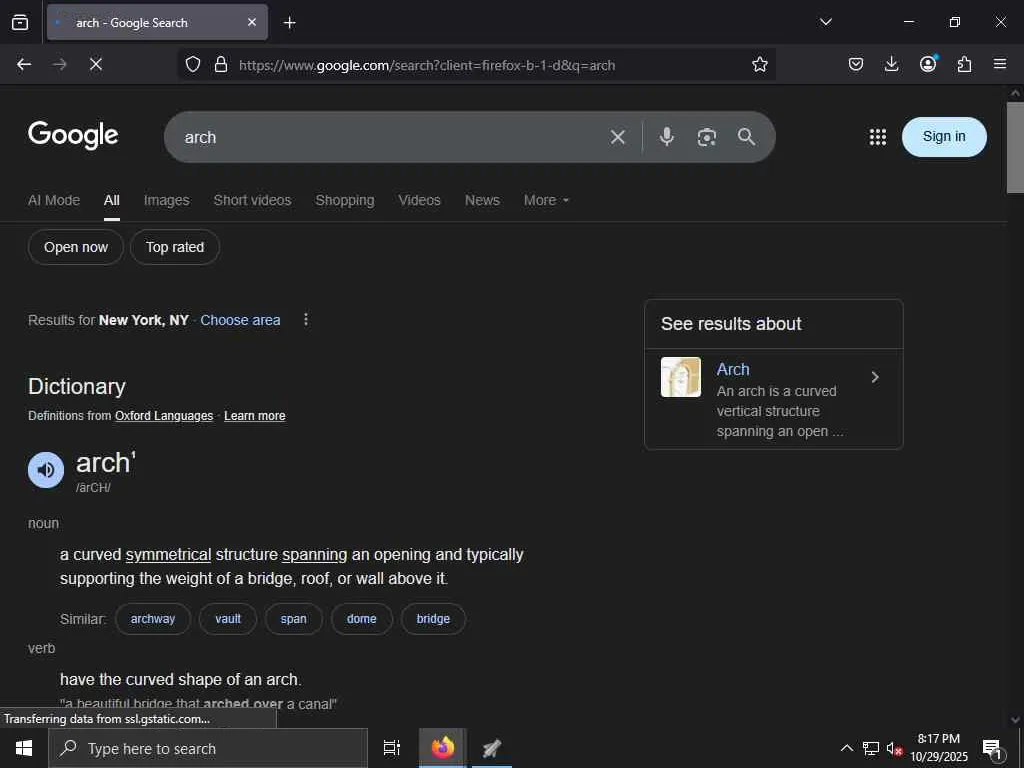This screenshot has height=768, width=1024.
Task: Click the Windows taskbar search box
Action: (x=208, y=748)
